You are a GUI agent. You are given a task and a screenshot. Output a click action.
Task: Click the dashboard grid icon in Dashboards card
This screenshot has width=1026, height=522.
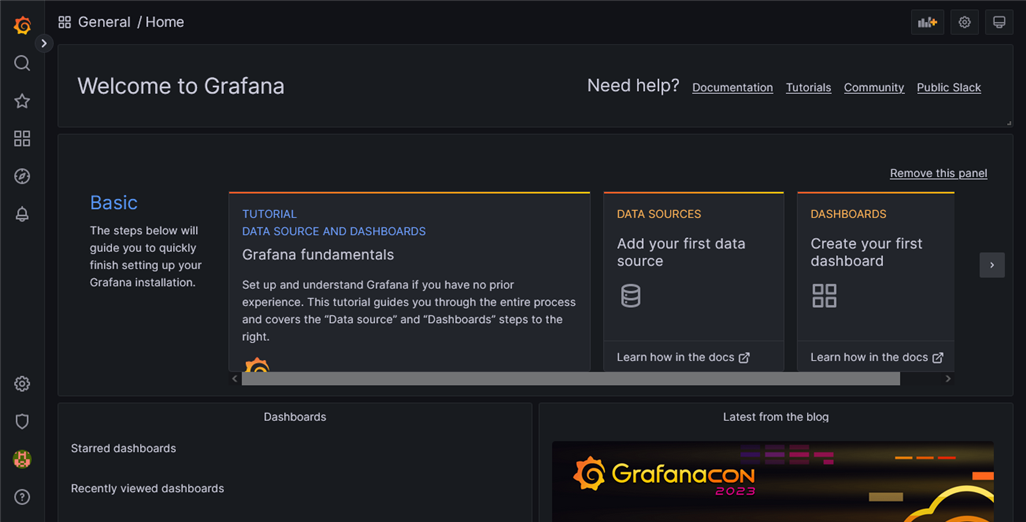click(824, 296)
